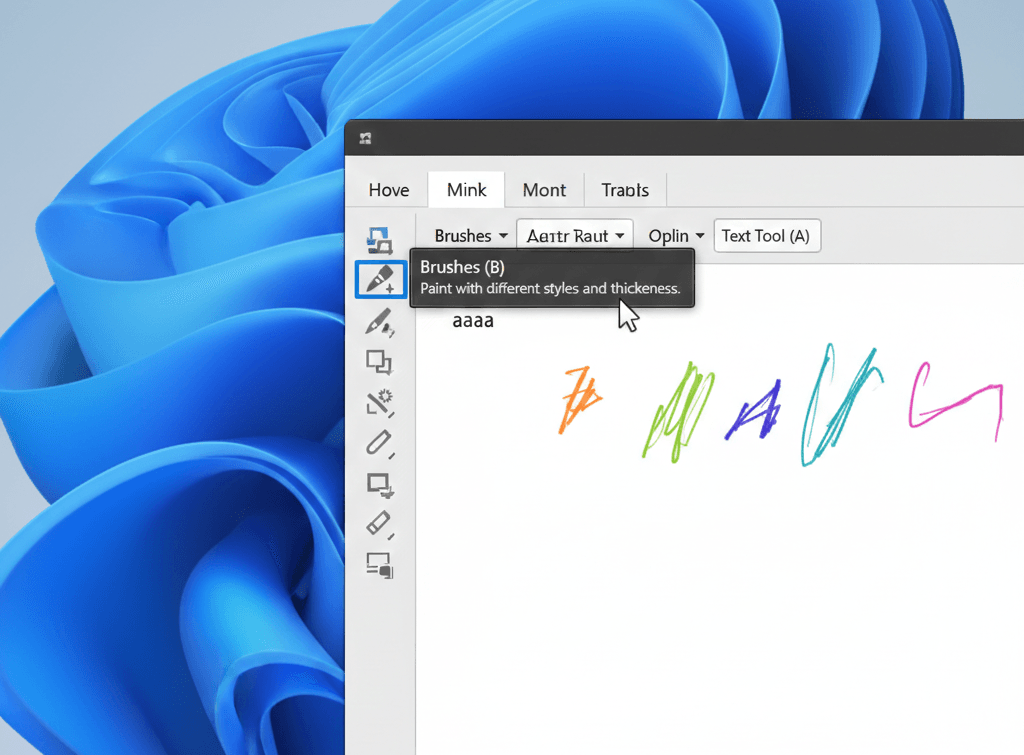Select the highlighted Brushes tool in sidebar
This screenshot has height=755, width=1024.
pos(381,280)
